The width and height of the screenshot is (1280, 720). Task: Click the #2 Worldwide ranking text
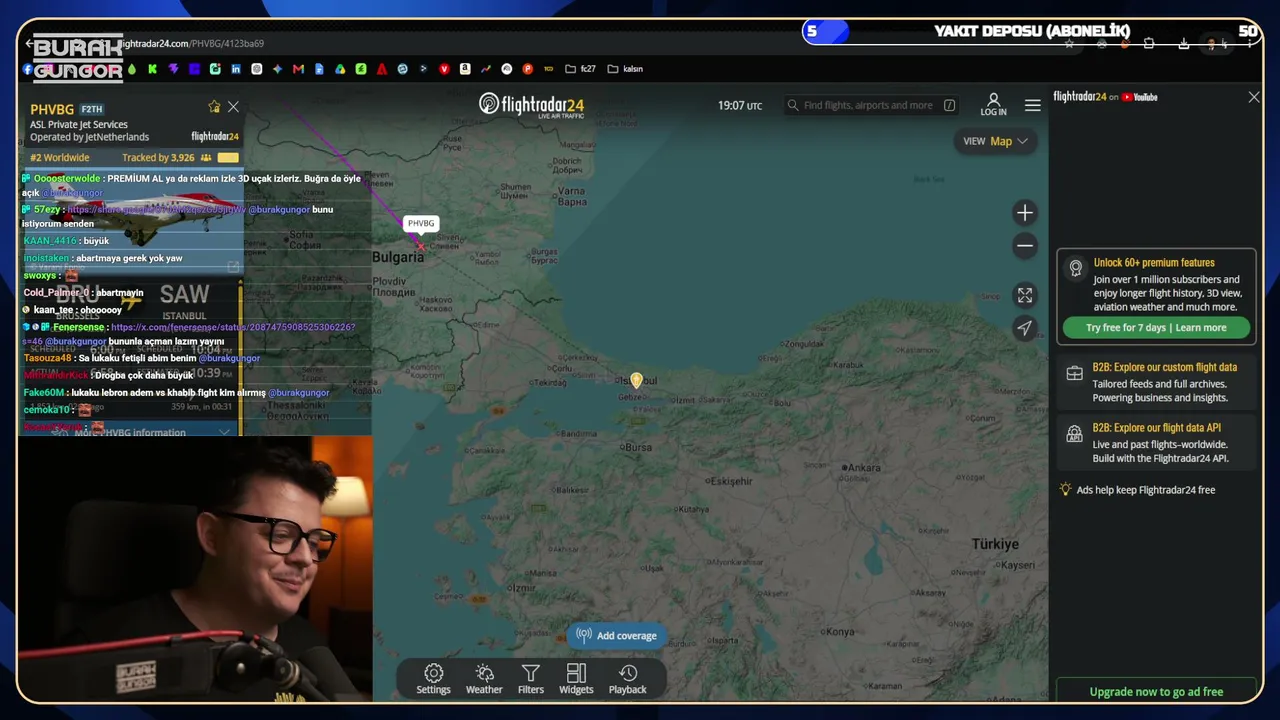[60, 157]
